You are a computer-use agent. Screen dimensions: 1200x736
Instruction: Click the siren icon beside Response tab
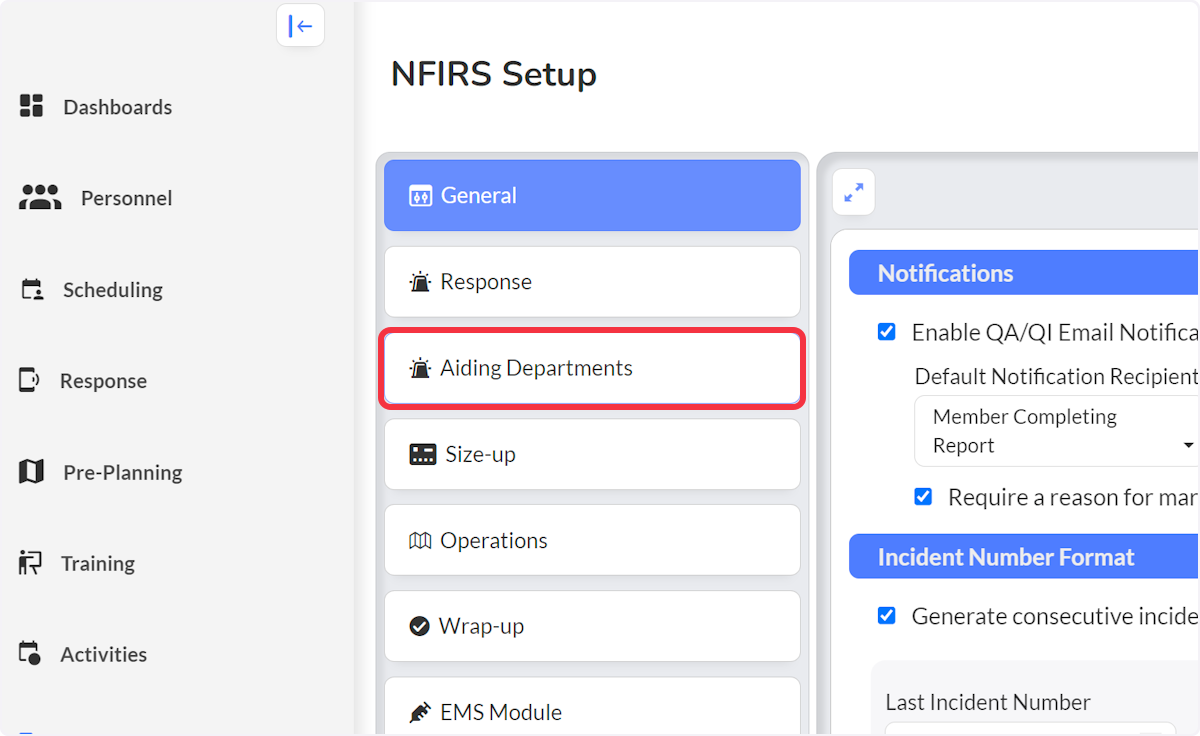point(420,281)
